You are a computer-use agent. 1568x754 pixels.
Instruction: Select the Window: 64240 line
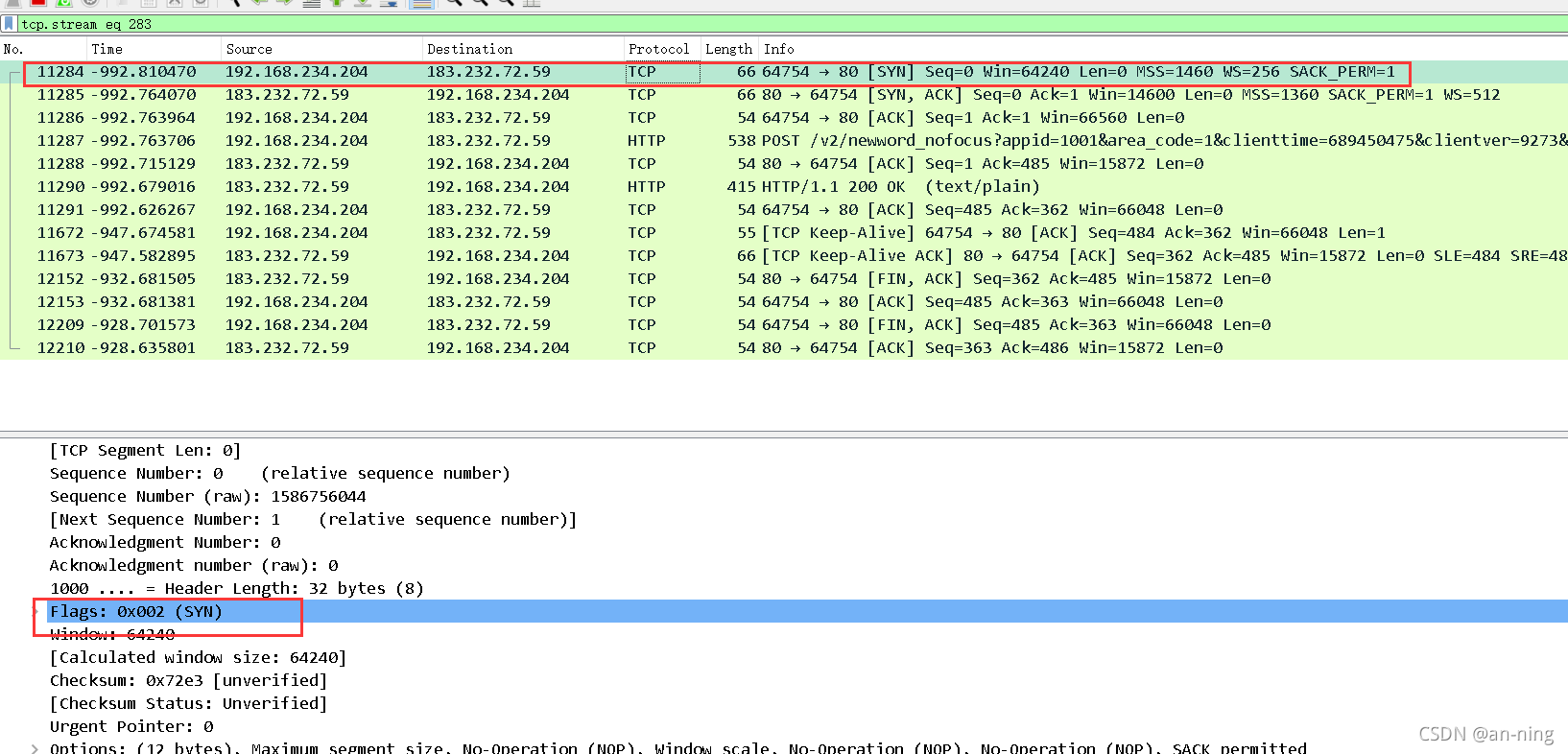(x=112, y=634)
